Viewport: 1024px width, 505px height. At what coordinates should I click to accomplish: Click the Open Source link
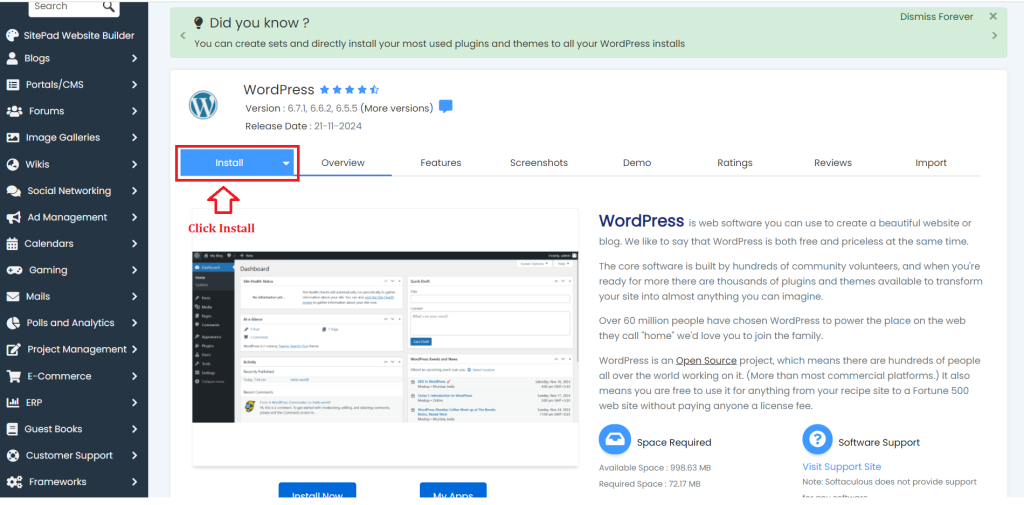click(706, 361)
